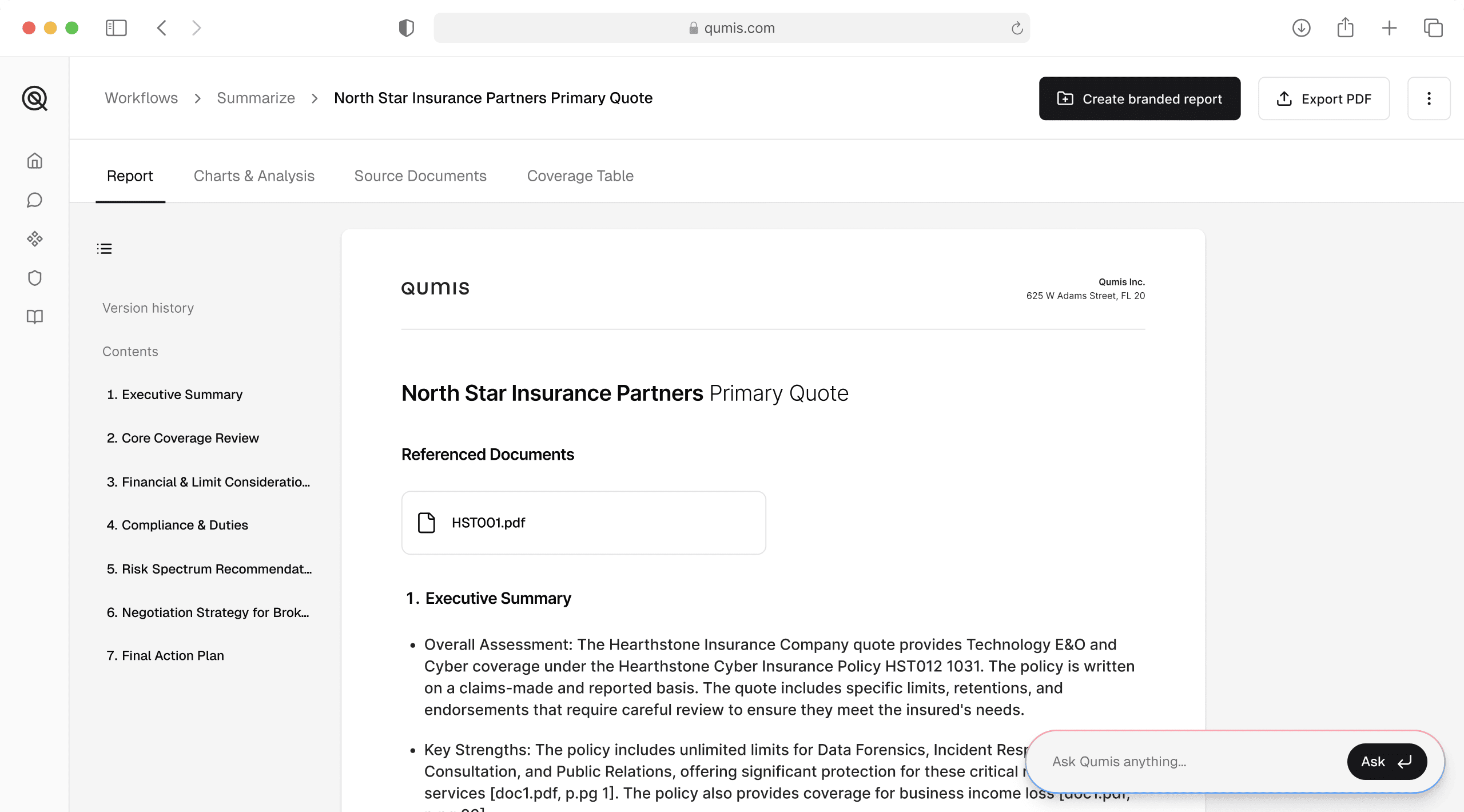Open the shield icon in the left sidebar

click(x=34, y=277)
